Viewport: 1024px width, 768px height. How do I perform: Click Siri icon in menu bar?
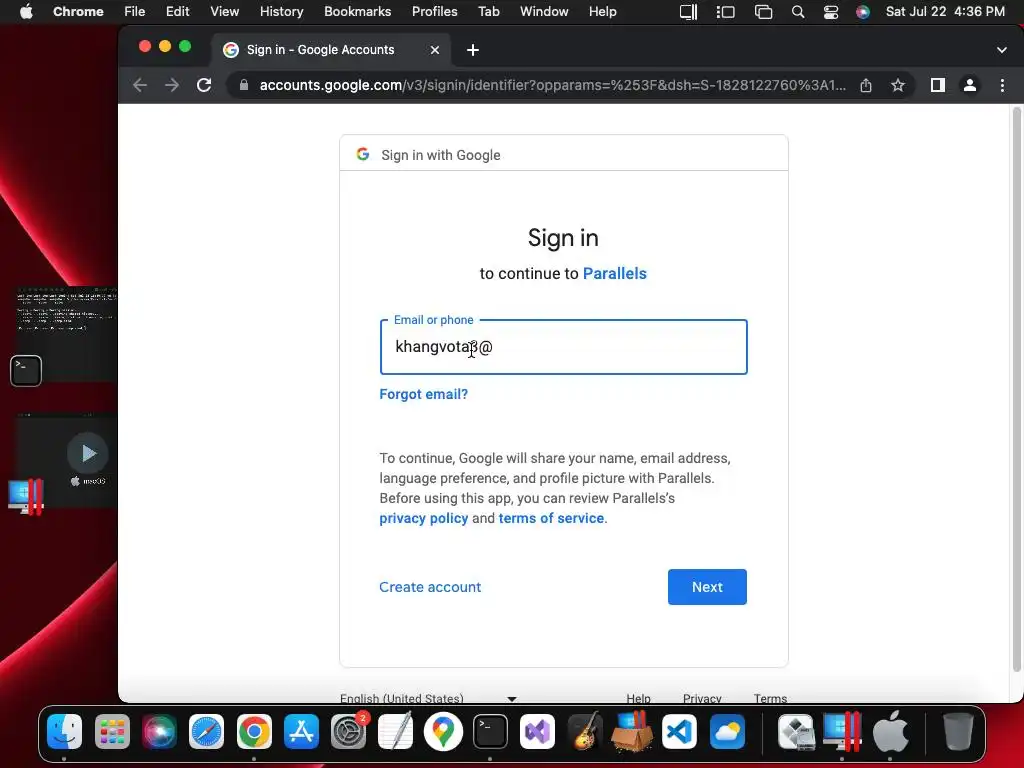(863, 12)
